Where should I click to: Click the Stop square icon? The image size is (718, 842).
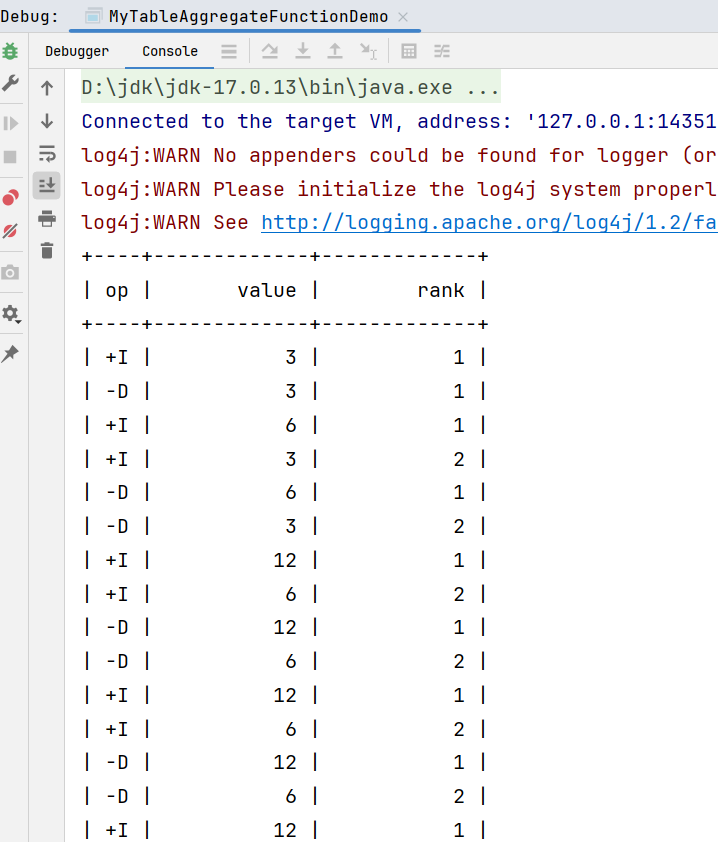tap(10, 157)
